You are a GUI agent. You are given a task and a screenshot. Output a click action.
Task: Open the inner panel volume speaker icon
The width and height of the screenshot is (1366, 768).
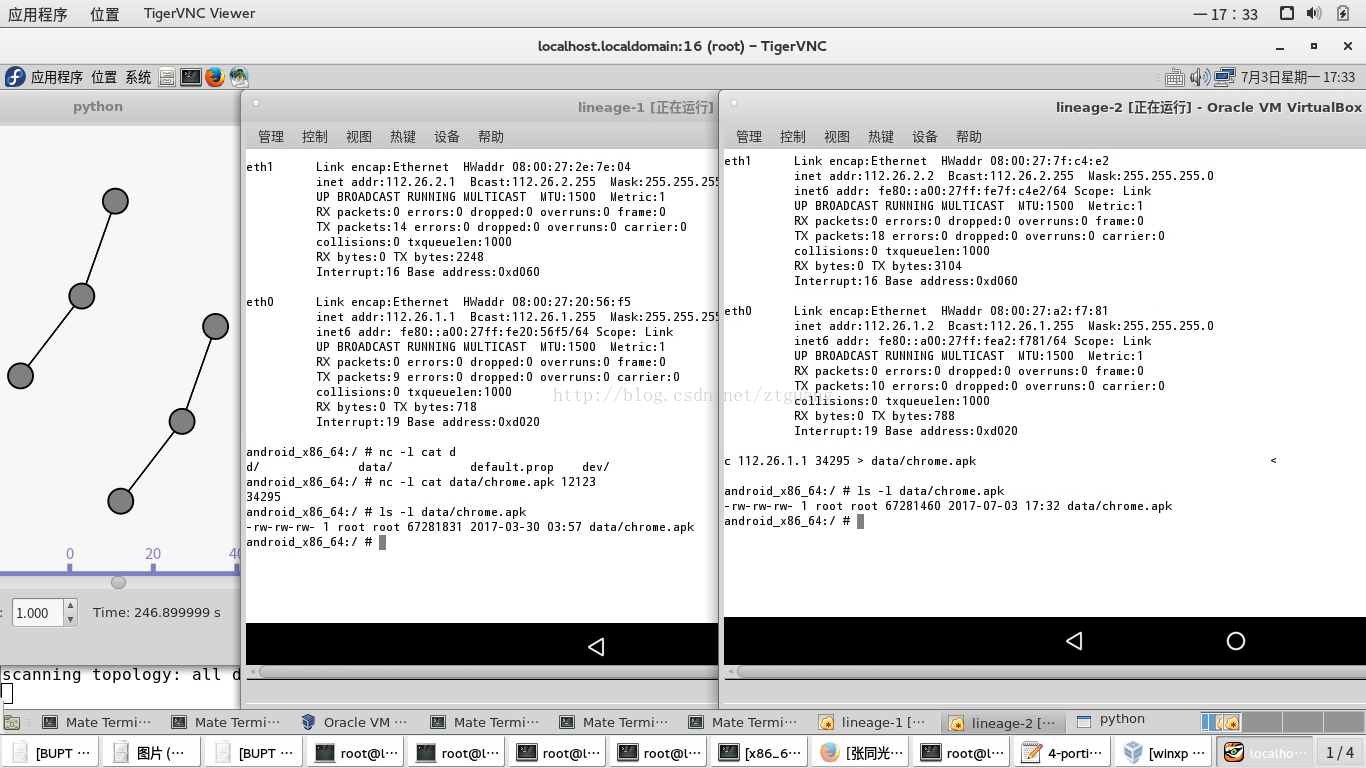[1199, 77]
